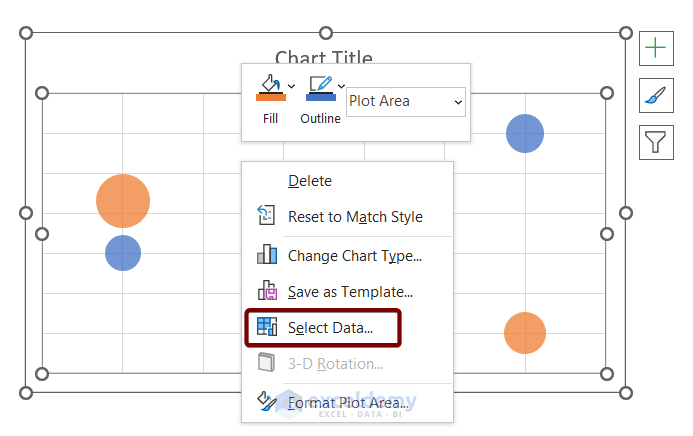
Task: Click the Change Chart Type icon
Action: coord(266,255)
